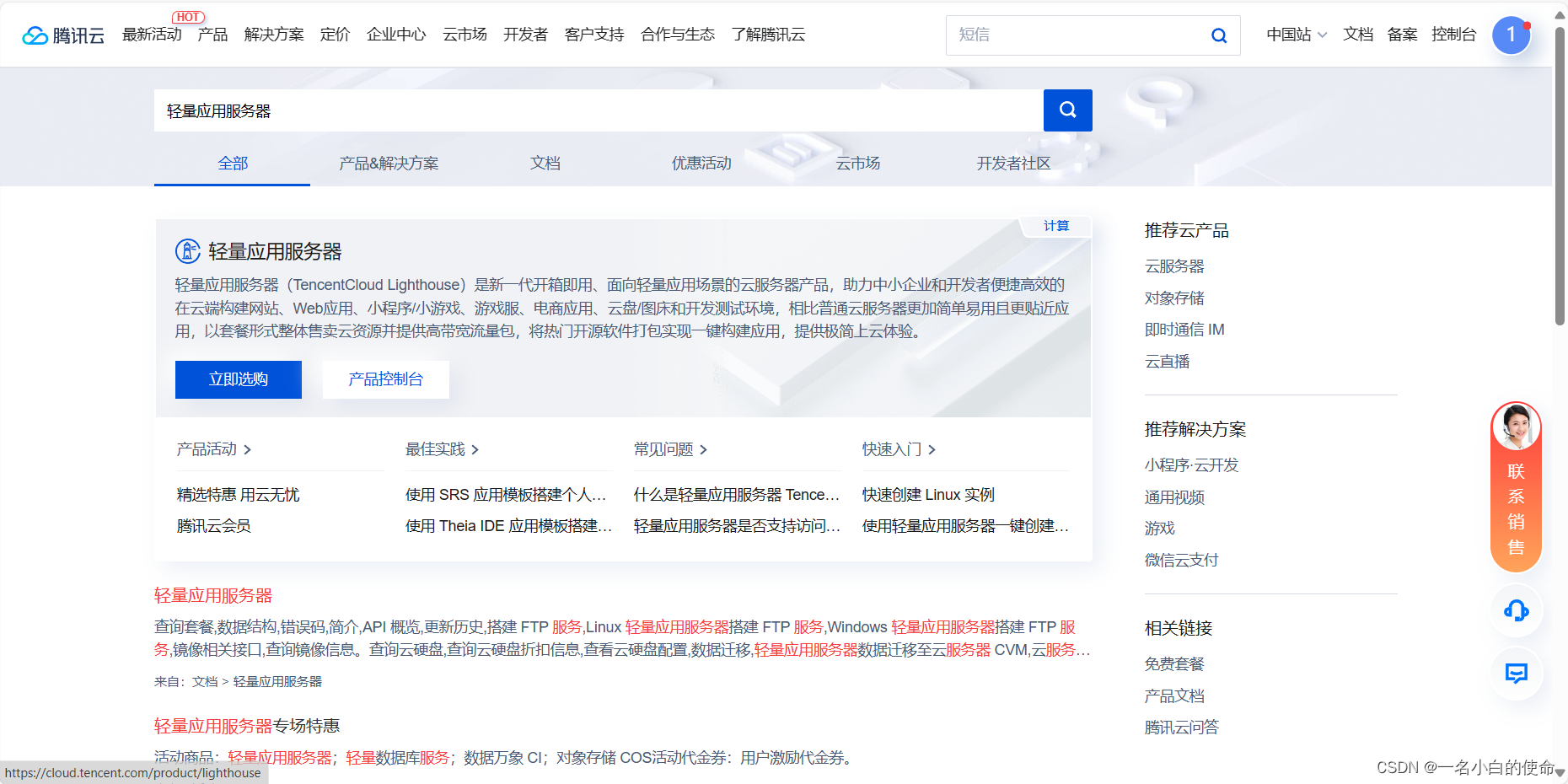Click the 联系销售 orange floating button
Viewport: 1568px width, 784px height.
[x=1516, y=487]
